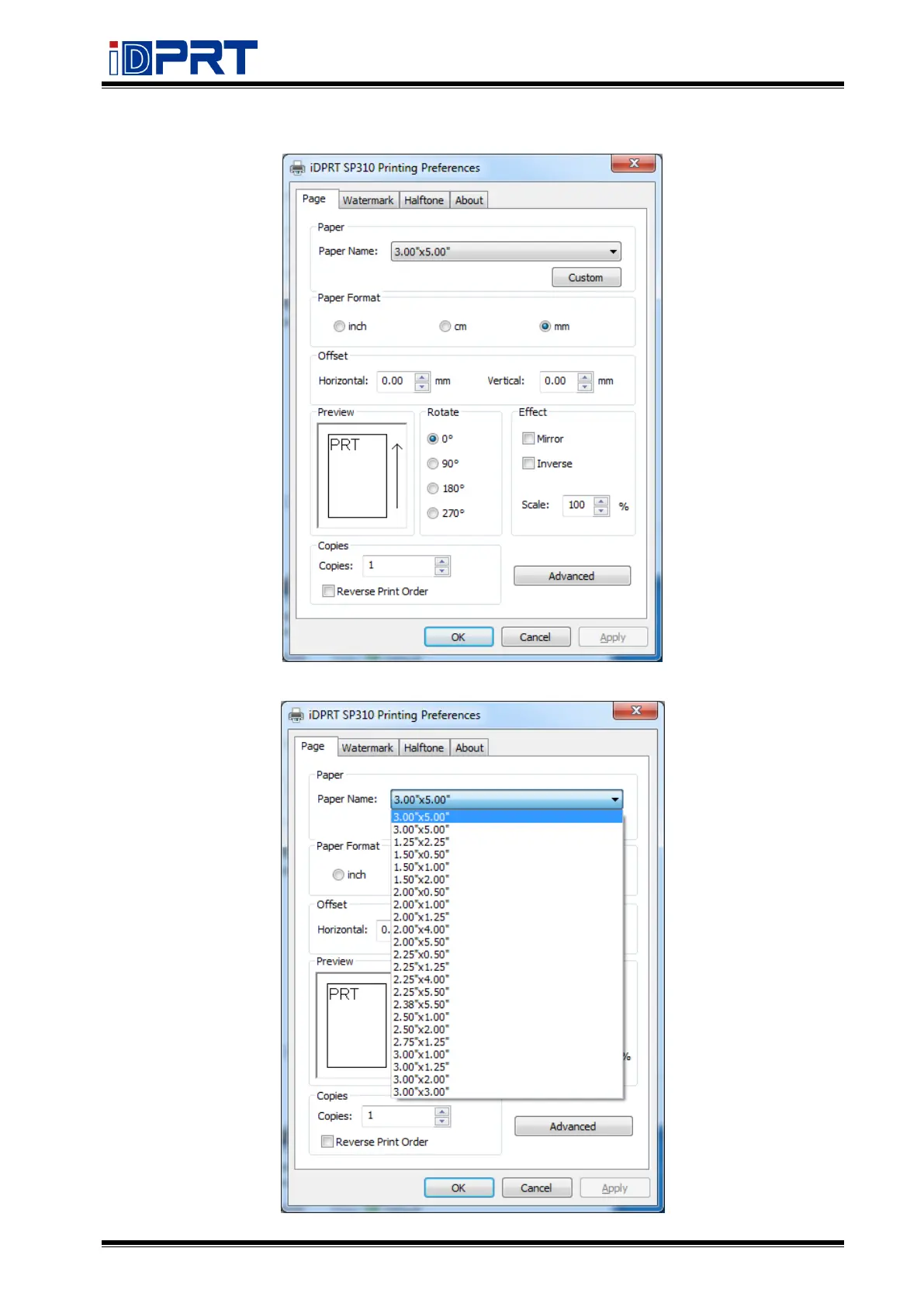Screen dimensions: 924x1307
Task: Click printer icon in lower dialog title bar
Action: point(296,715)
